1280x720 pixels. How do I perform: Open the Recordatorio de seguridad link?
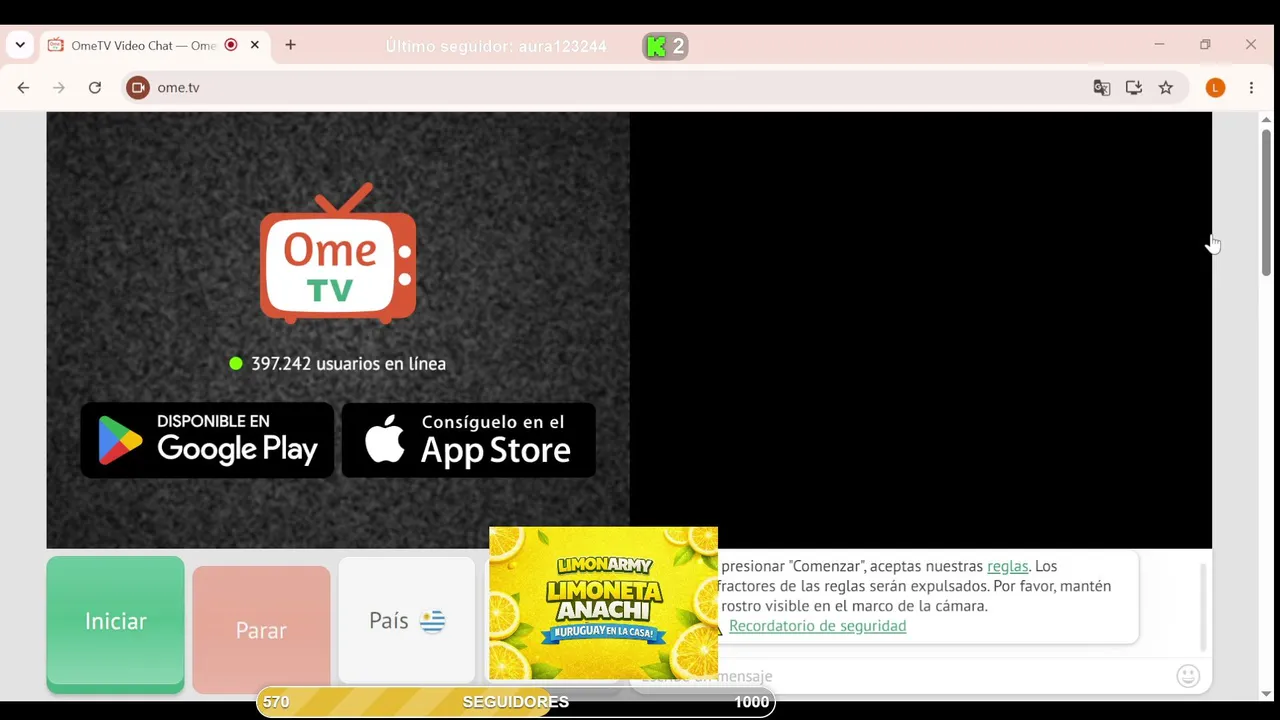pyautogui.click(x=817, y=626)
